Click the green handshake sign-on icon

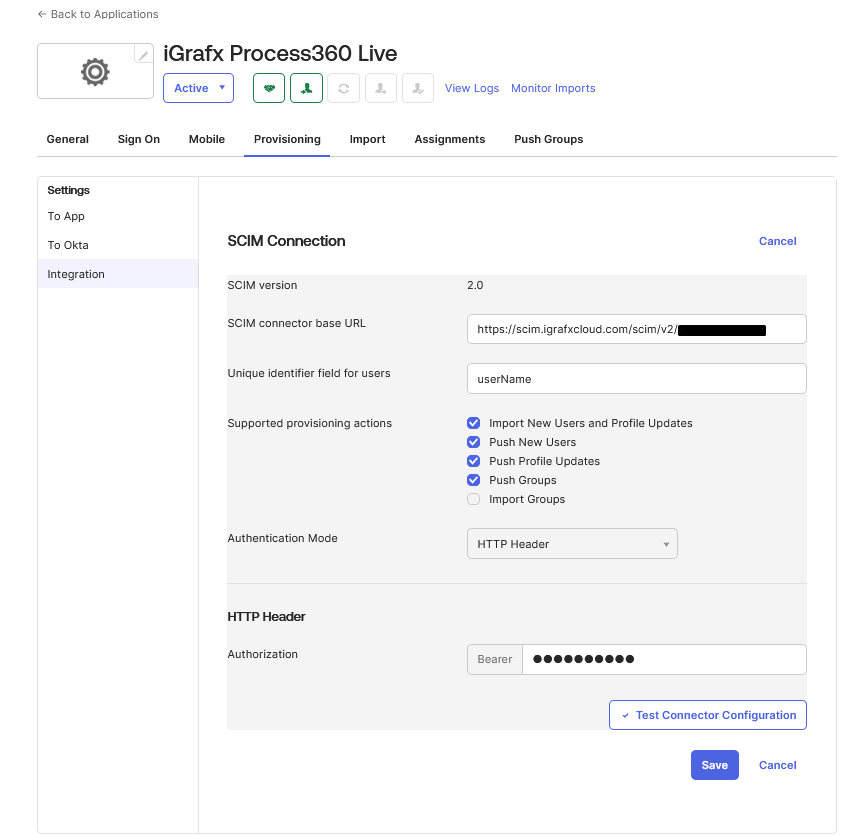pos(269,88)
